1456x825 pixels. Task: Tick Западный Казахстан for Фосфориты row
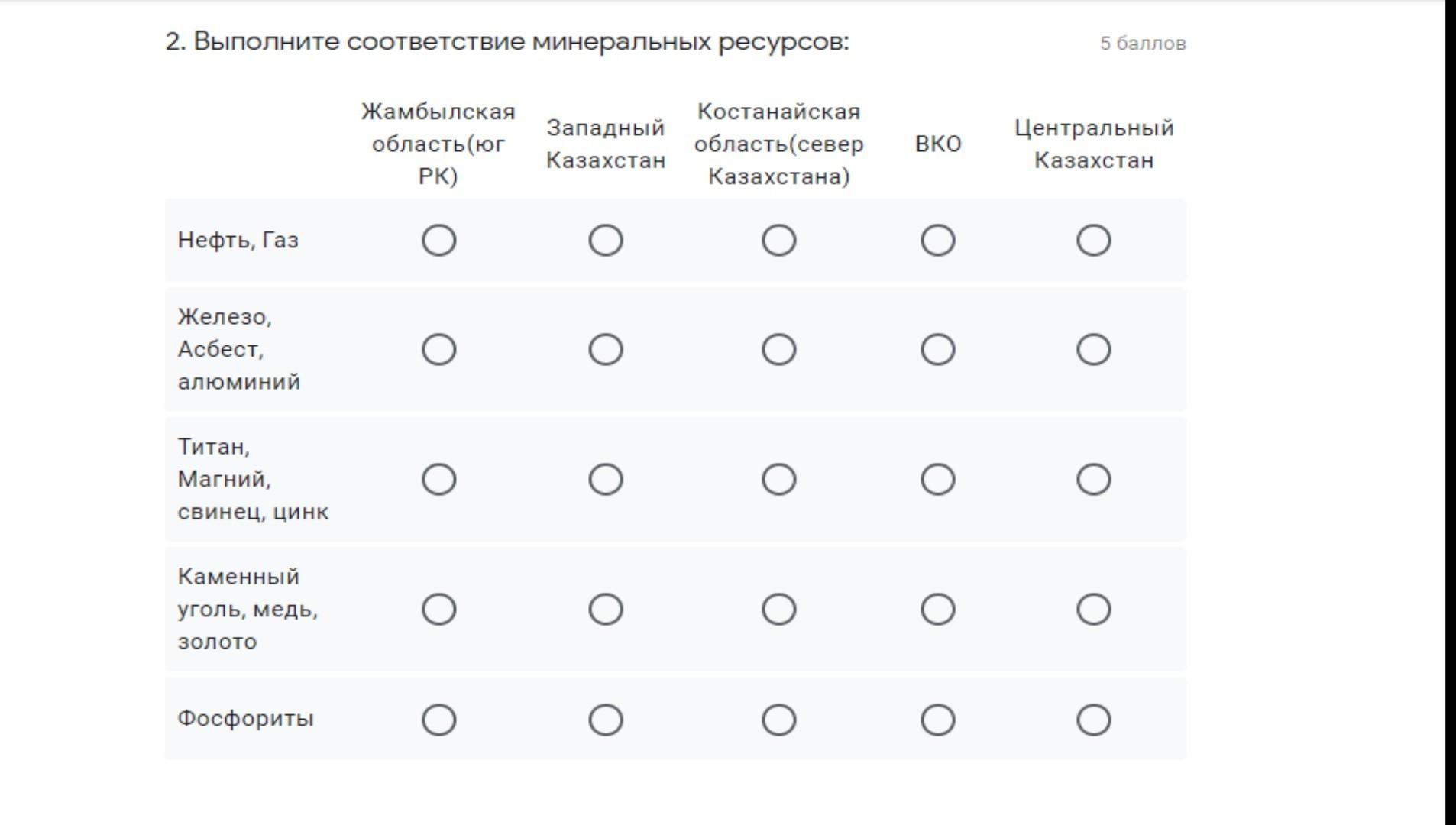coord(606,720)
